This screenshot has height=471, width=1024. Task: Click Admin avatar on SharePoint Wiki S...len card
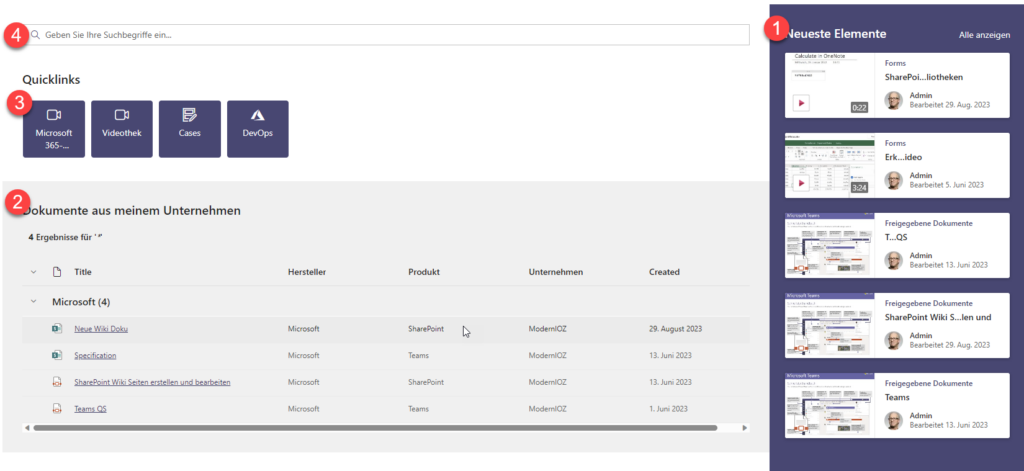pos(893,340)
